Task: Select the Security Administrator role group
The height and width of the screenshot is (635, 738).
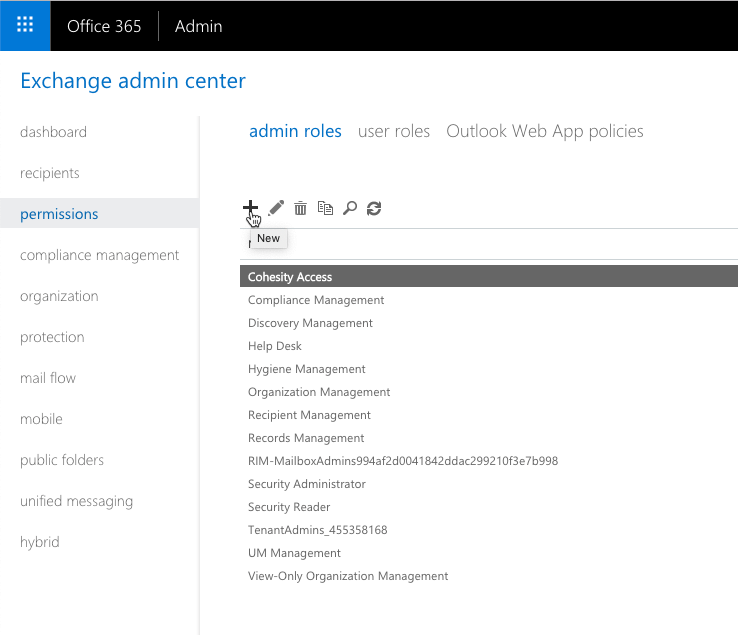Action: coord(307,484)
